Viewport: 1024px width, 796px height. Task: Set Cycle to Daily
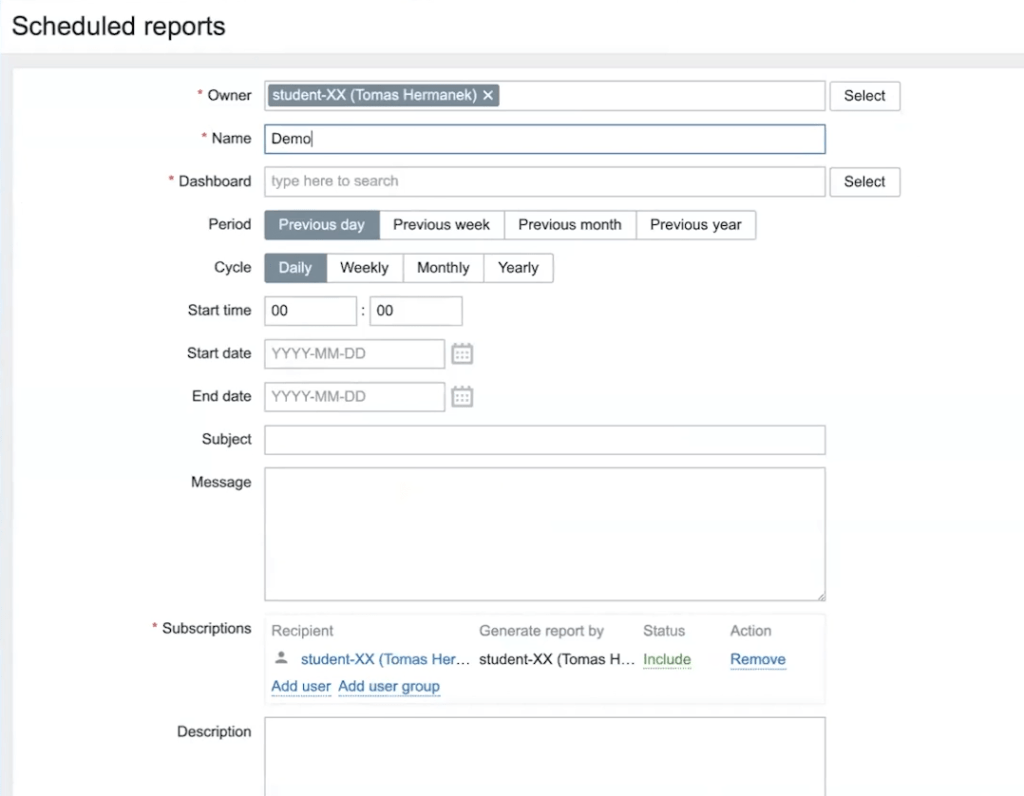coord(295,268)
